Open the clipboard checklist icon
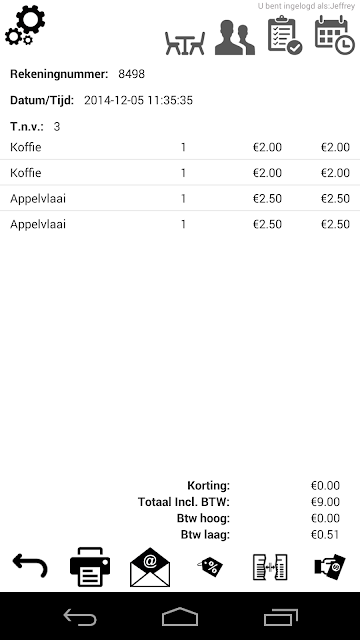360x640 pixels. [x=285, y=35]
